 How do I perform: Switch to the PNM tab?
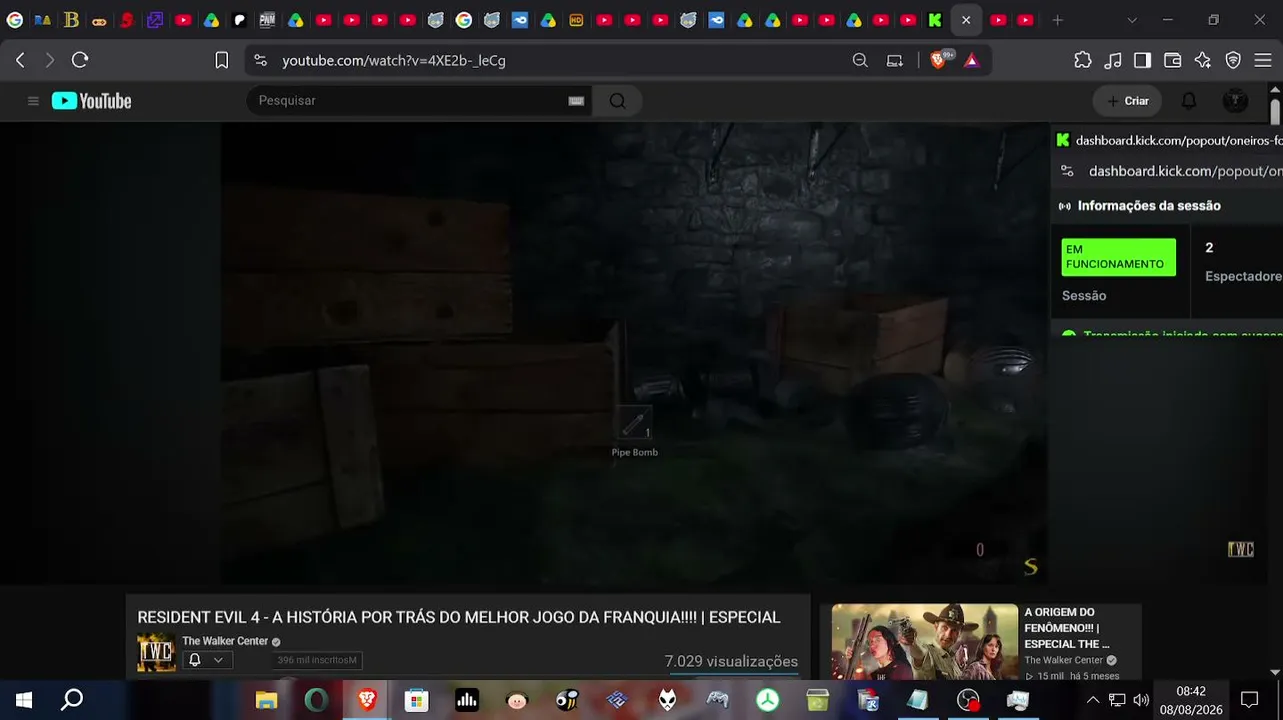click(267, 20)
